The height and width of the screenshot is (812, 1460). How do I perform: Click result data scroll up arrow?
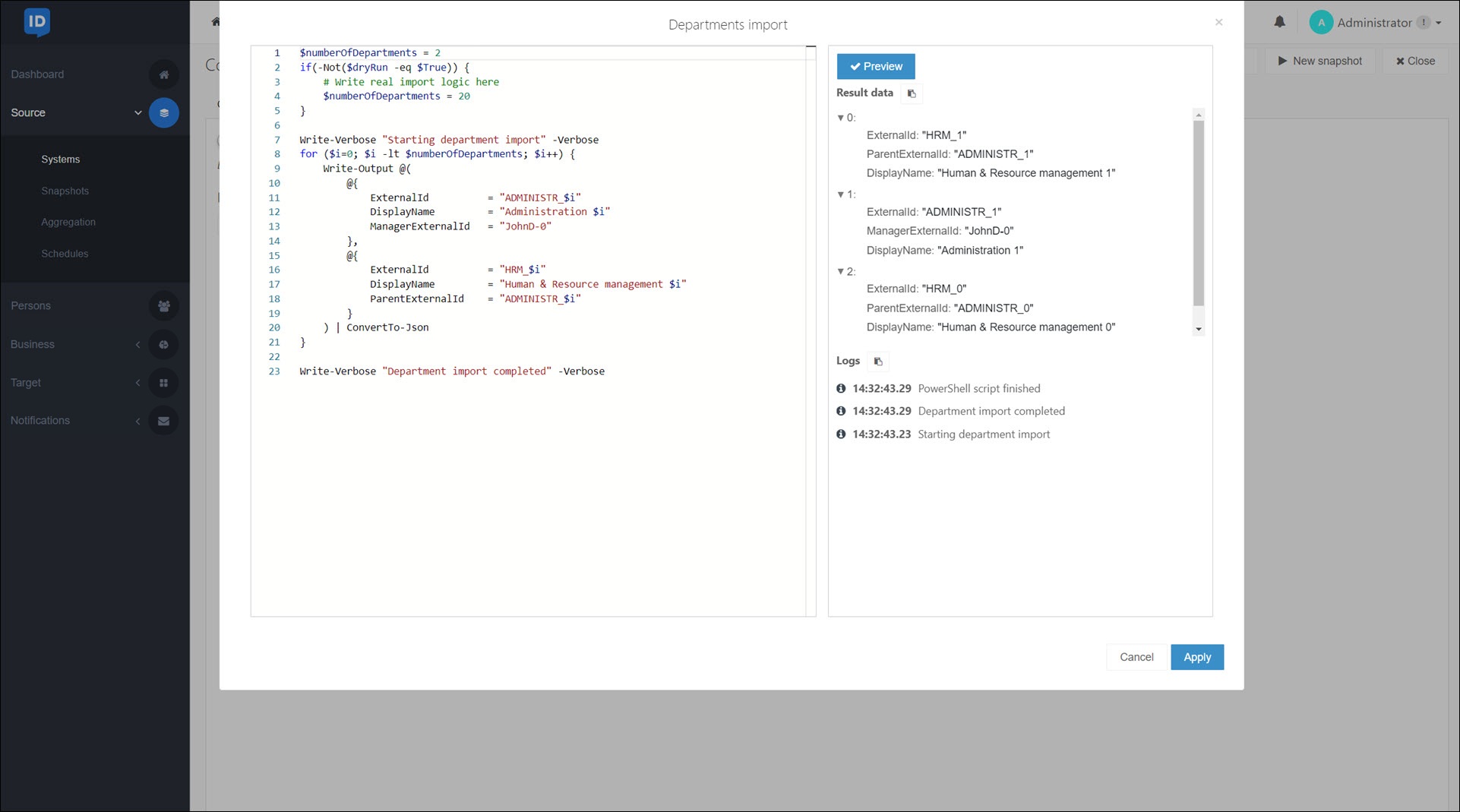coord(1199,115)
